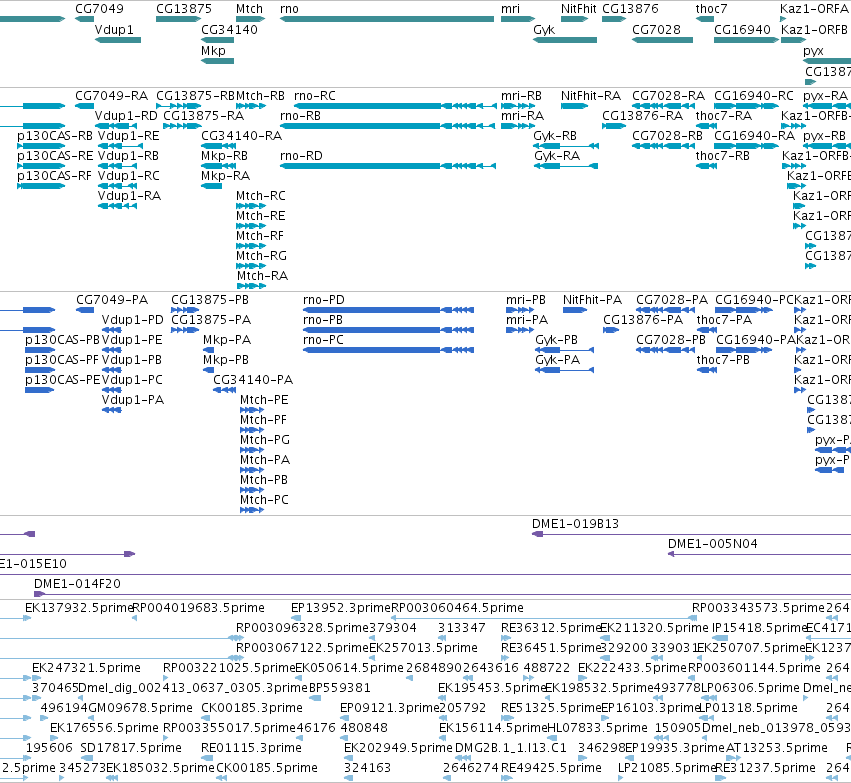Select the pyx gene label

[x=813, y=51]
